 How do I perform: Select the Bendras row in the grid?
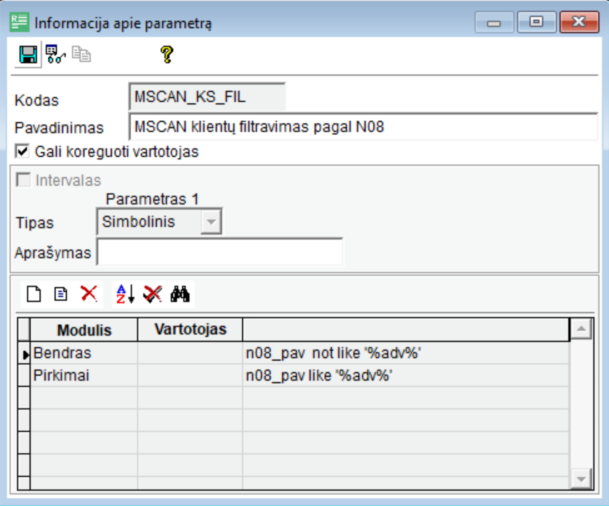point(83,353)
